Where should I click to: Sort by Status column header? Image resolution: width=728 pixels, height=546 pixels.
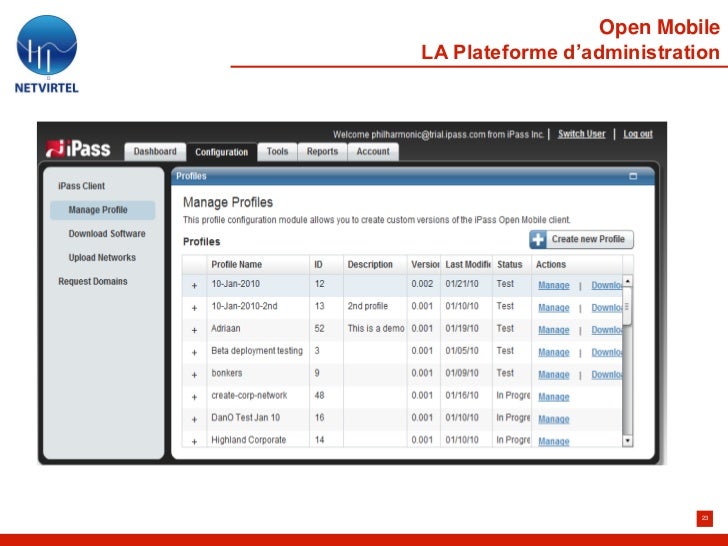(512, 265)
